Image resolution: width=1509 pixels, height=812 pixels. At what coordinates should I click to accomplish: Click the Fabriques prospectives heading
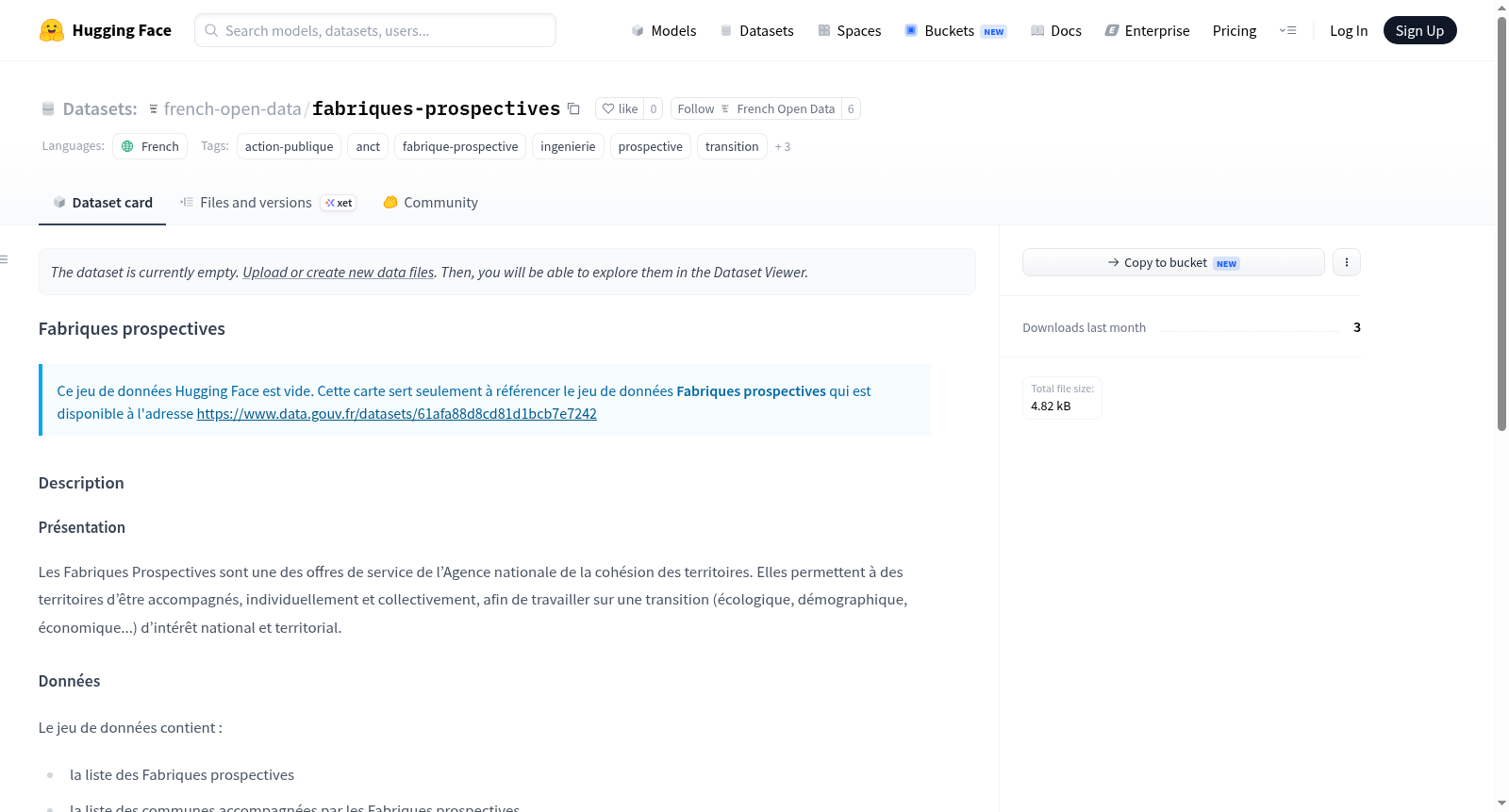point(132,329)
